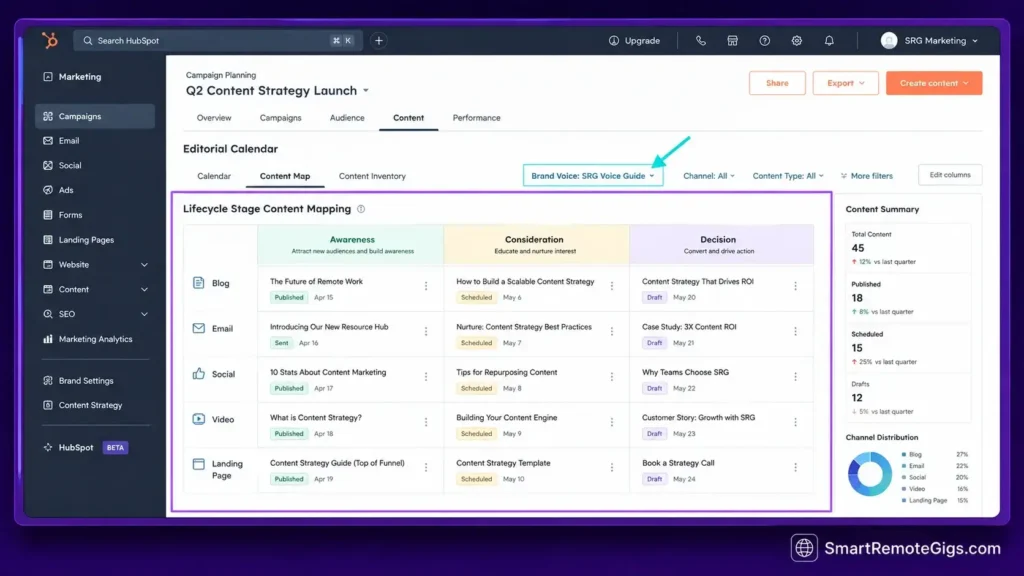
Task: Open options for Content Strategy That Drives ROI
Action: (795, 286)
